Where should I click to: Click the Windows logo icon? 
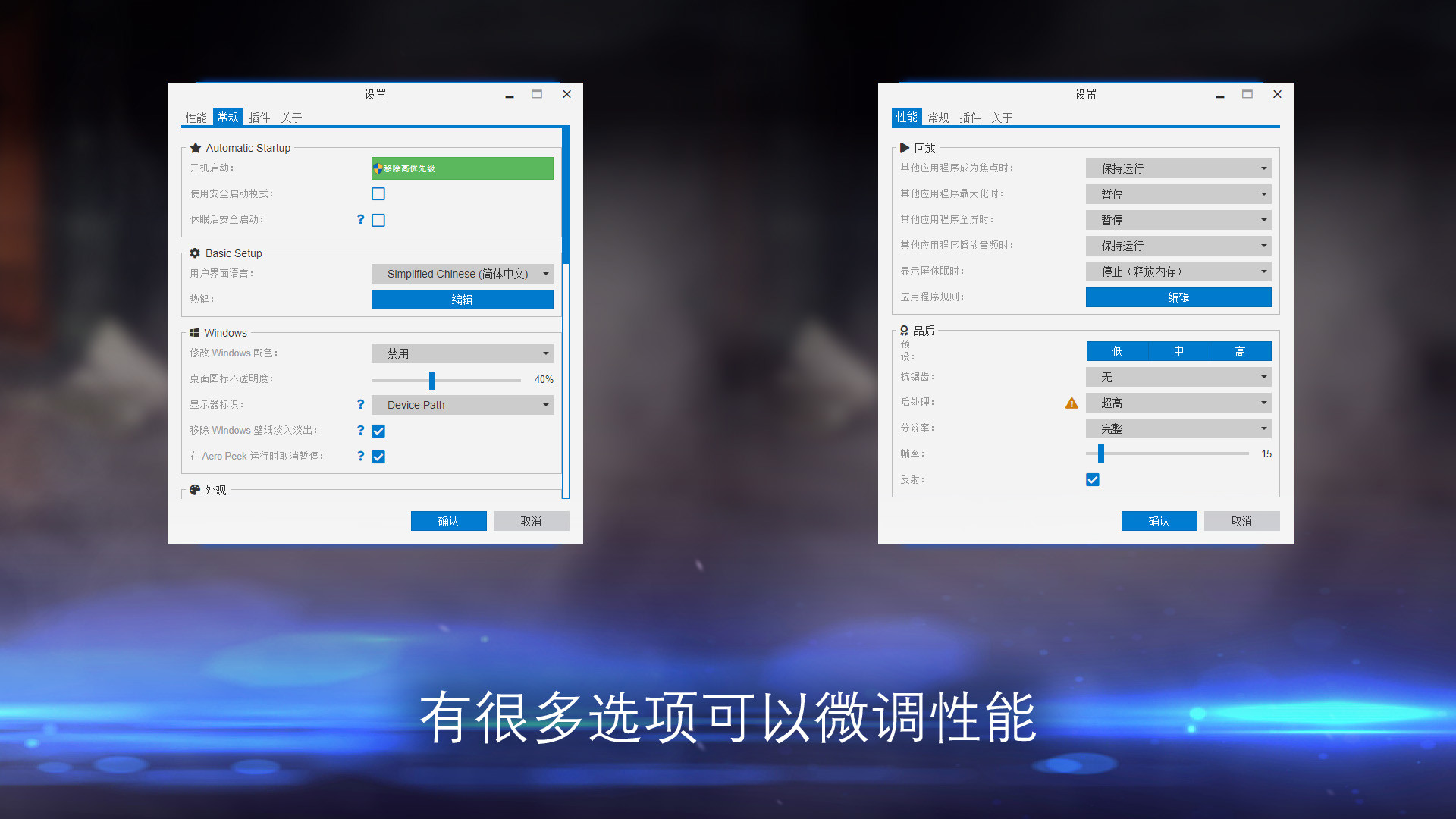(x=195, y=332)
